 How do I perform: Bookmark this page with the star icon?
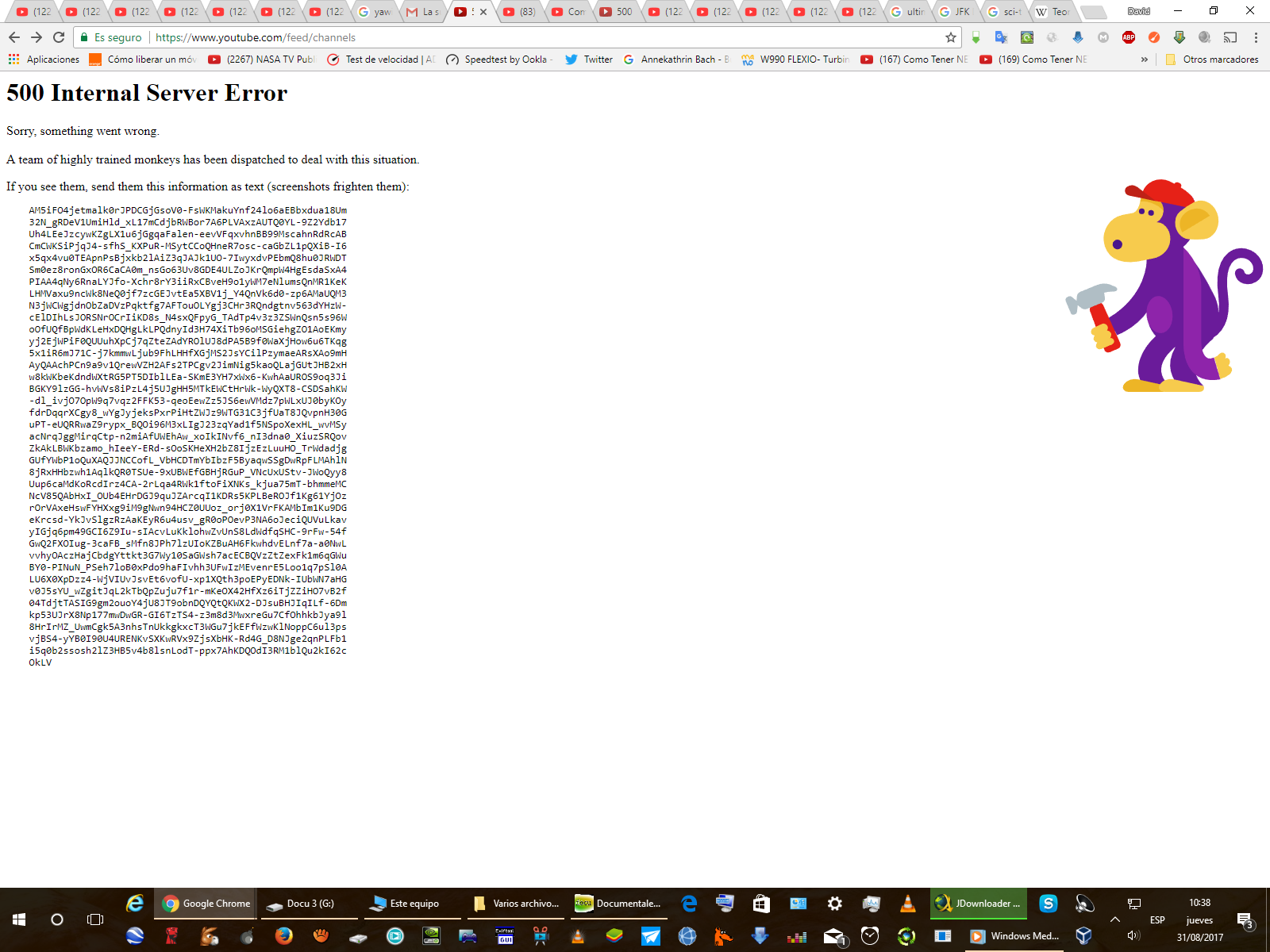coord(950,37)
